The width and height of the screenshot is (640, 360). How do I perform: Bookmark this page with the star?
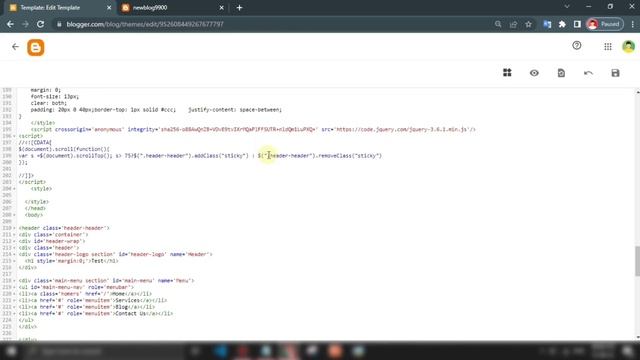tap(529, 24)
